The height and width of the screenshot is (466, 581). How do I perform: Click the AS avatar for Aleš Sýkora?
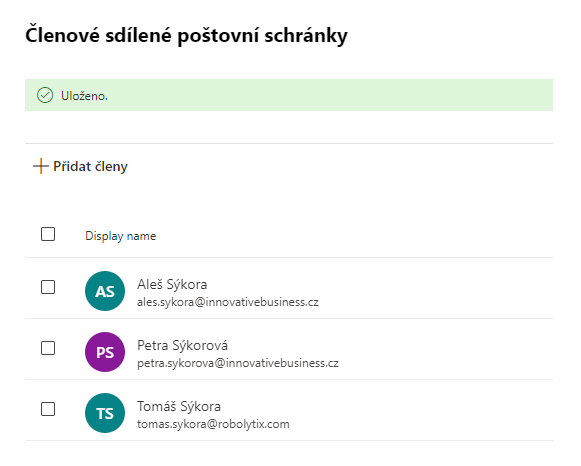(105, 291)
